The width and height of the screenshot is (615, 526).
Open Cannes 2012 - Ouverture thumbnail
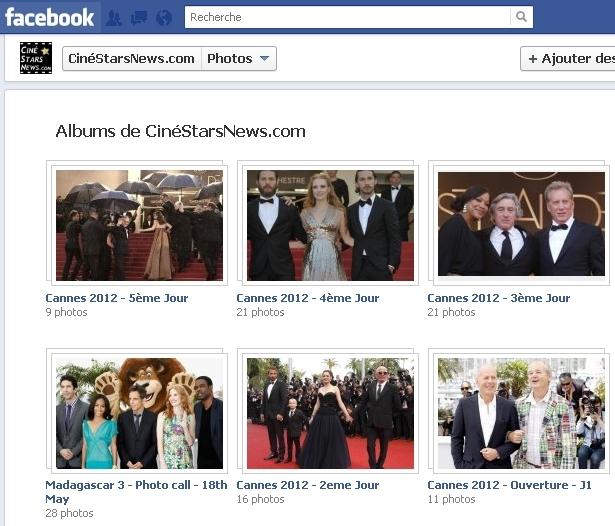tap(520, 413)
